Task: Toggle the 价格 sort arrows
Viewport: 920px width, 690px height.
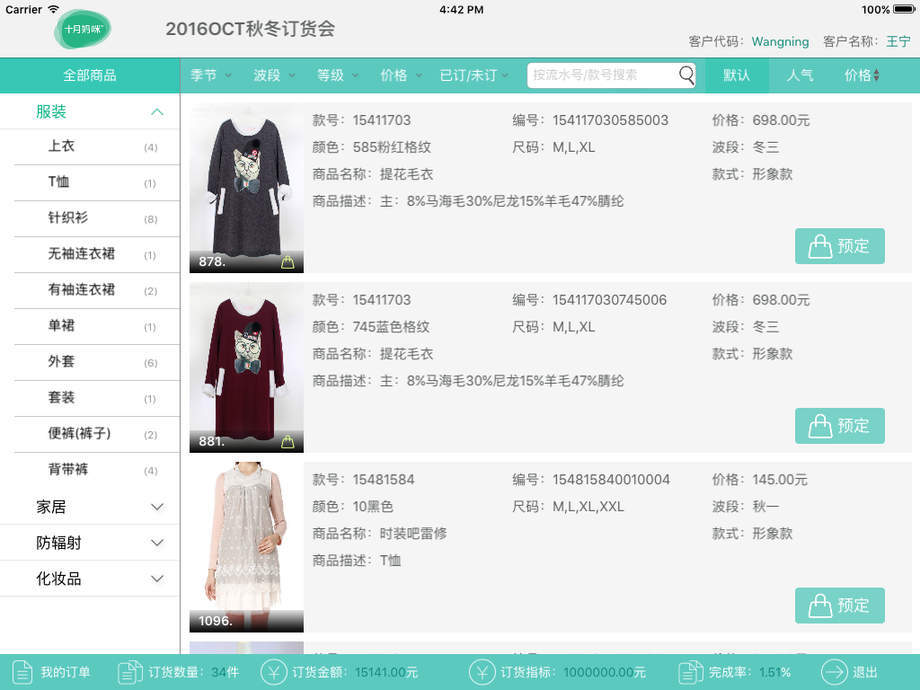Action: tap(877, 75)
